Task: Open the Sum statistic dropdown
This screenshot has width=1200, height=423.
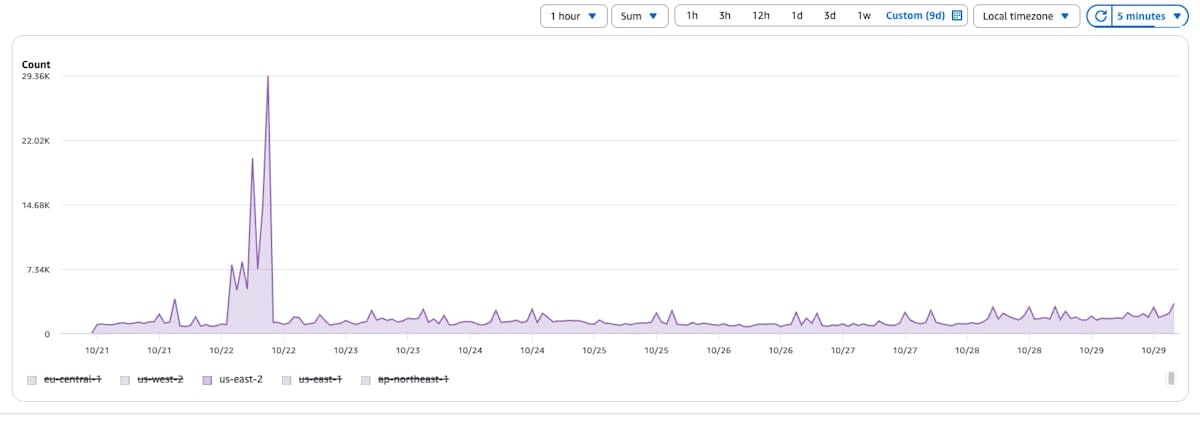Action: 639,16
